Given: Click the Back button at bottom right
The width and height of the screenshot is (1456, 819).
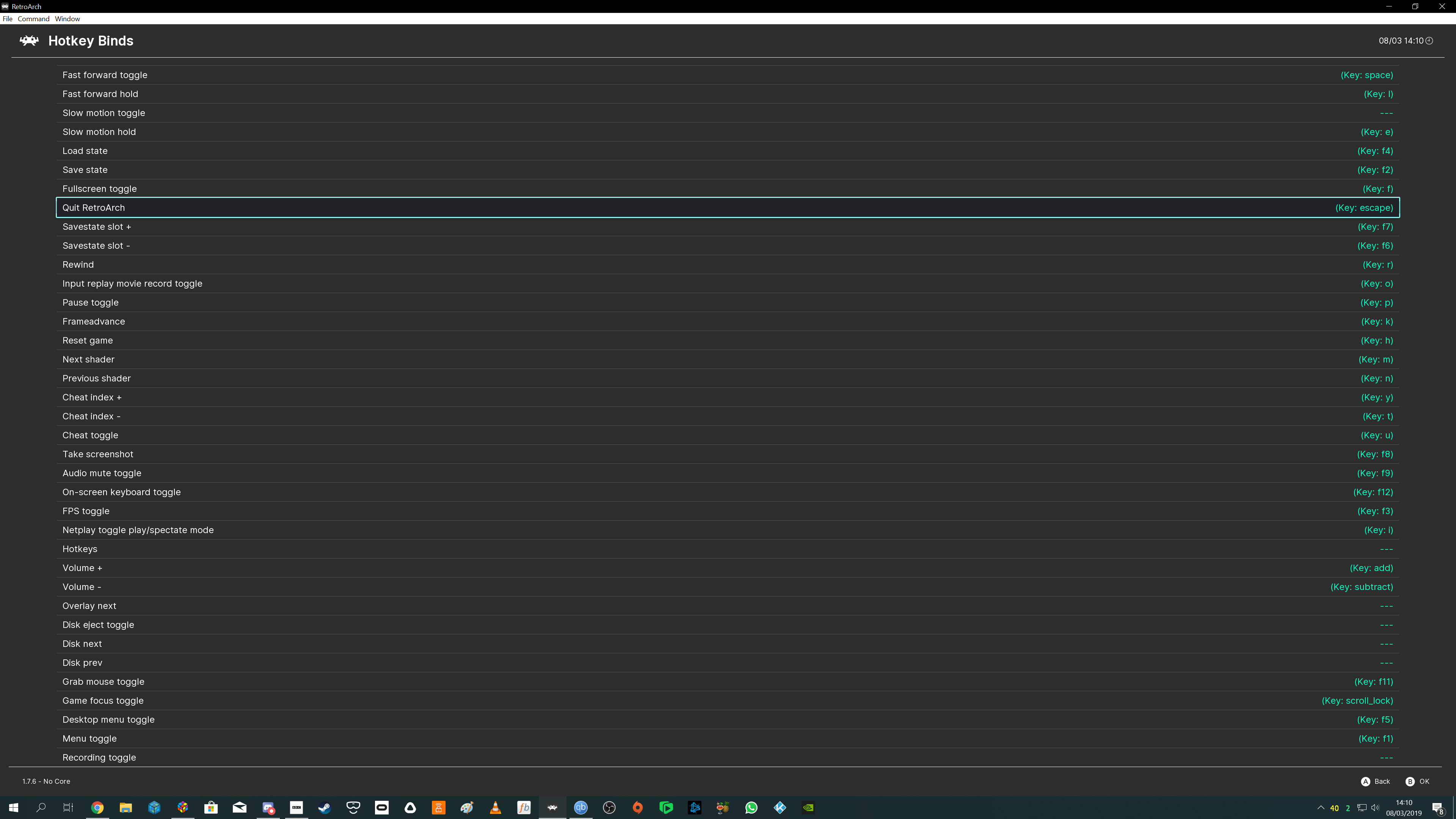Looking at the screenshot, I should pyautogui.click(x=1376, y=781).
